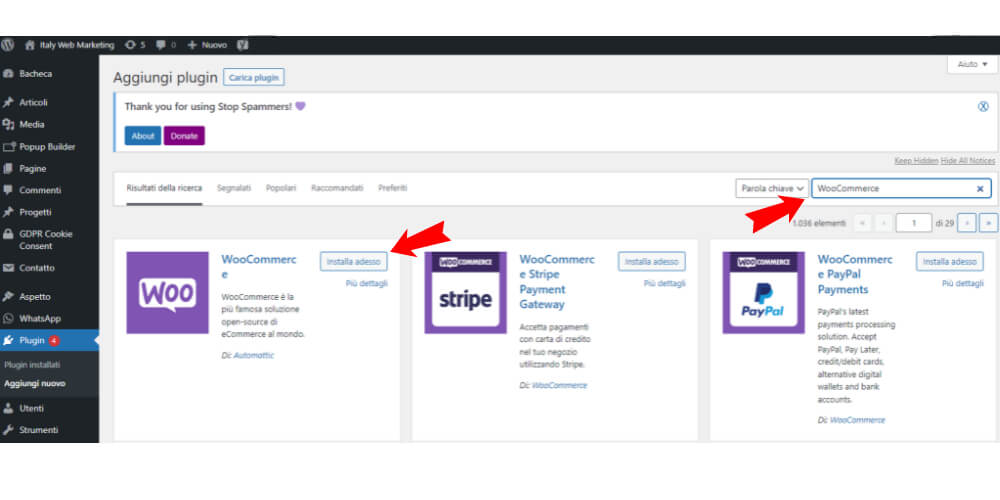Click the WooCommerce Woo logo thumbnail

(167, 293)
